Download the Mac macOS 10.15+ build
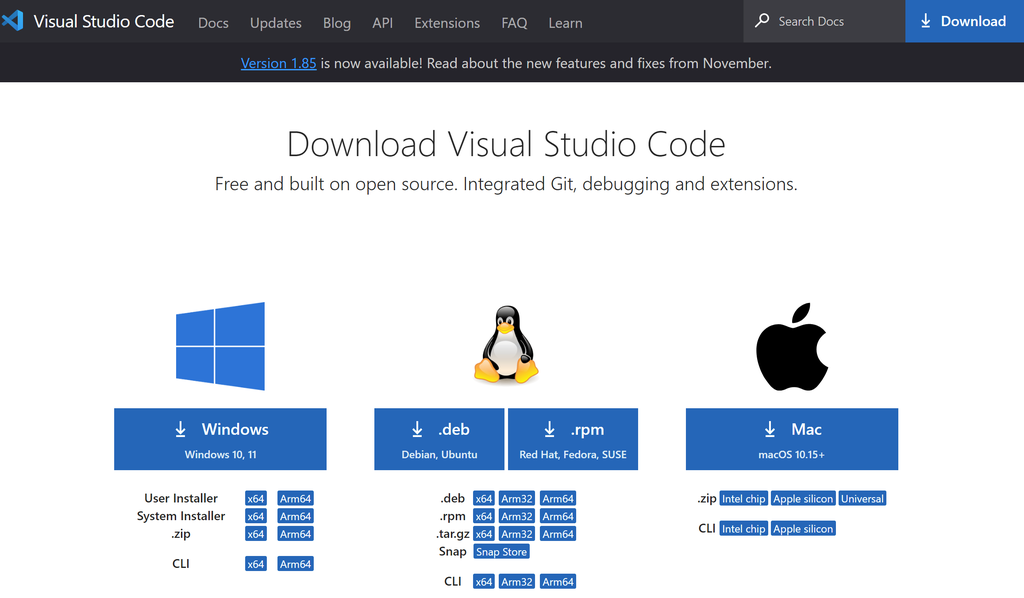Viewport: 1024px width, 598px height. 792,439
